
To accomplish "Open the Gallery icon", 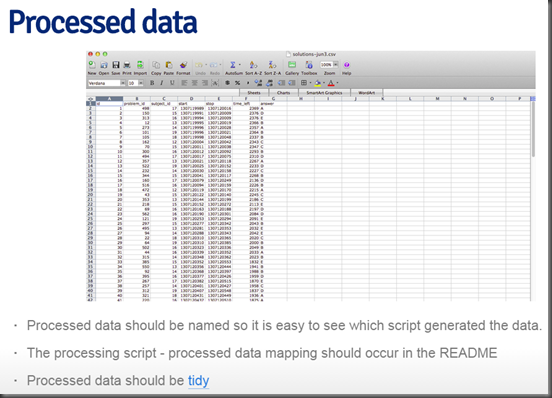I will pos(292,65).
